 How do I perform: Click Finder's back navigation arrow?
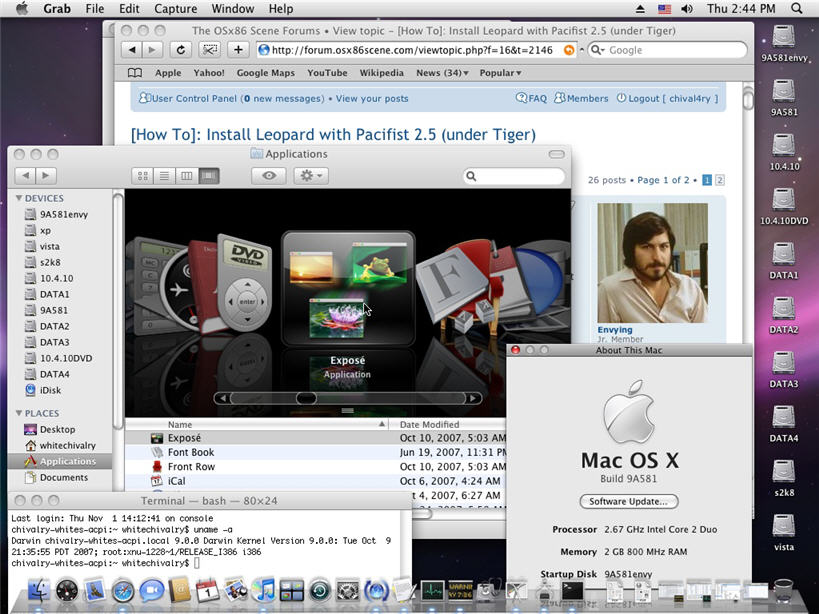coord(26,175)
